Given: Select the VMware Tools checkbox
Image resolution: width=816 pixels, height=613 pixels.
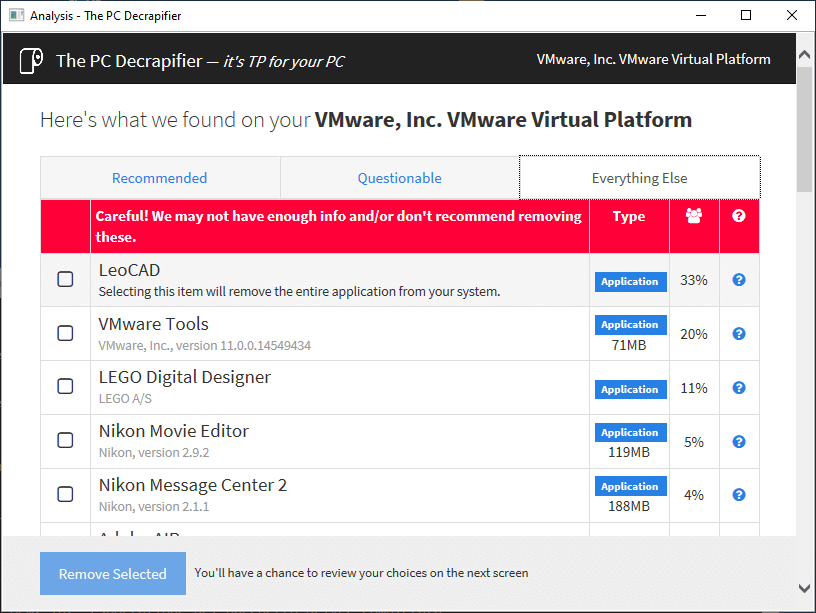Looking at the screenshot, I should point(65,333).
